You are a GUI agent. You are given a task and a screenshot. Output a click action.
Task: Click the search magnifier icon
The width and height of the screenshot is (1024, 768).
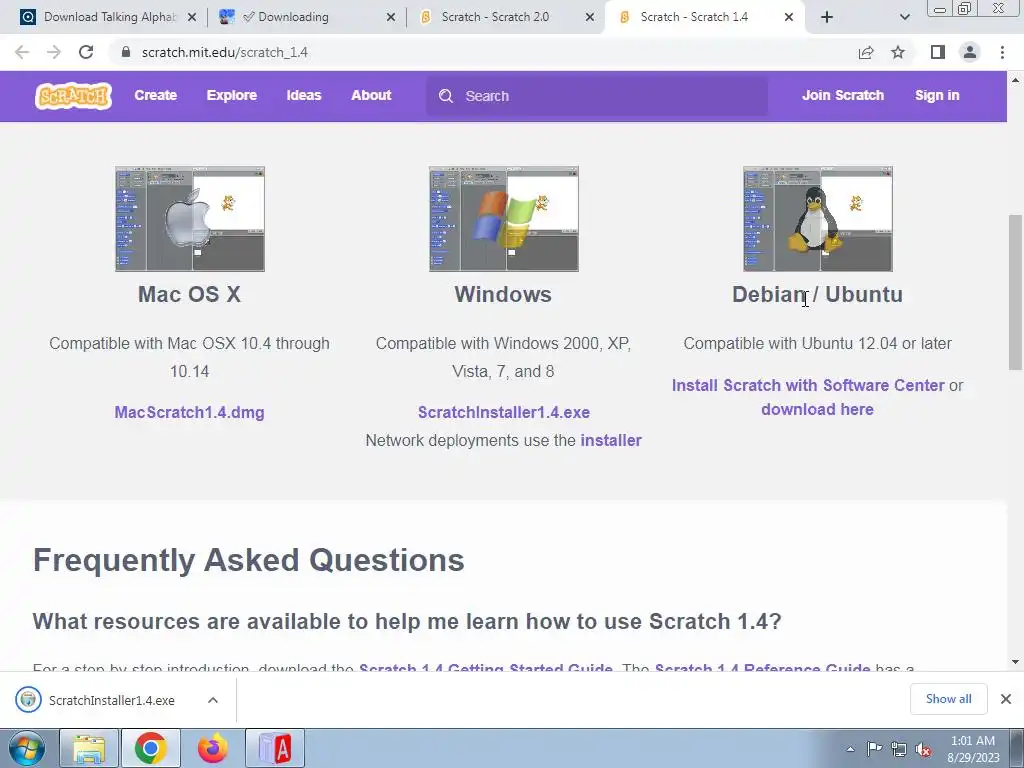(446, 96)
